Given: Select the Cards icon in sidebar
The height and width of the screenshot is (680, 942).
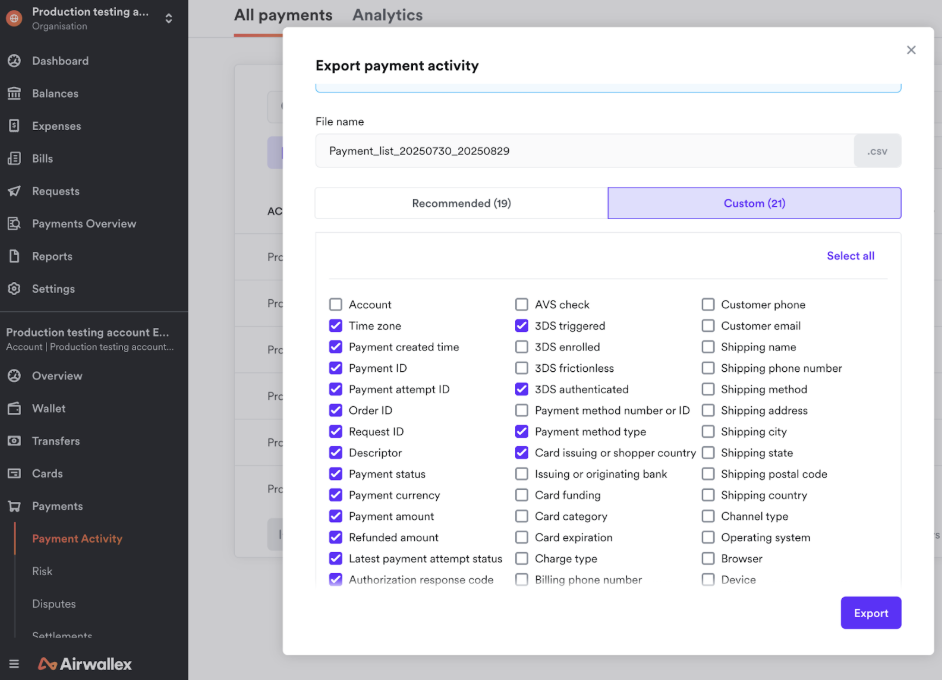Looking at the screenshot, I should point(14,474).
